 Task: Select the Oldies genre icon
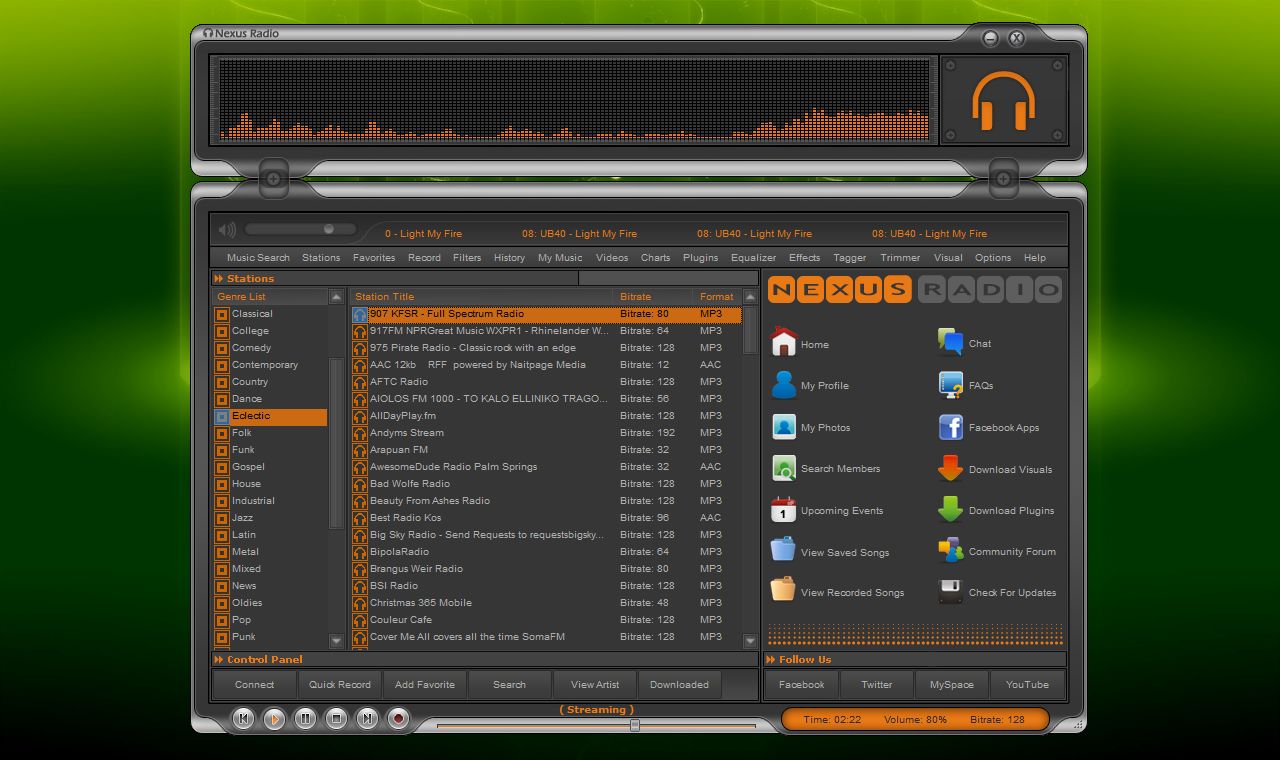pyautogui.click(x=222, y=603)
